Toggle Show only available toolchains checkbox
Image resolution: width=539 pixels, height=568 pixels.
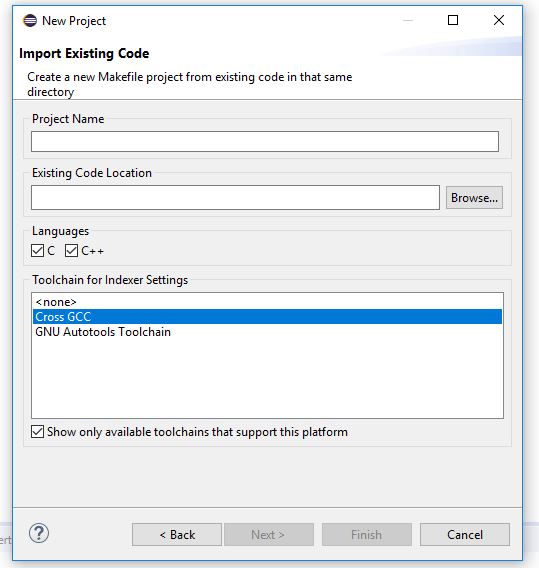(37, 432)
